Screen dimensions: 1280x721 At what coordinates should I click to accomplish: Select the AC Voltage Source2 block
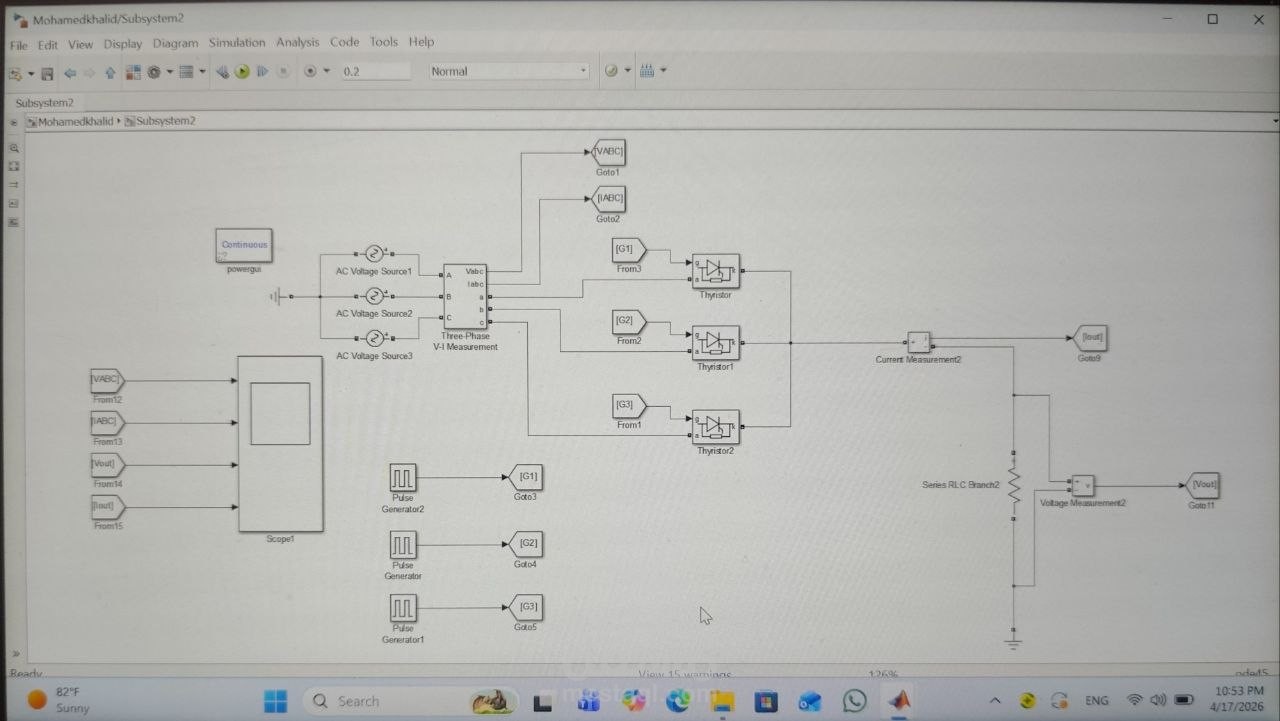tap(374, 296)
